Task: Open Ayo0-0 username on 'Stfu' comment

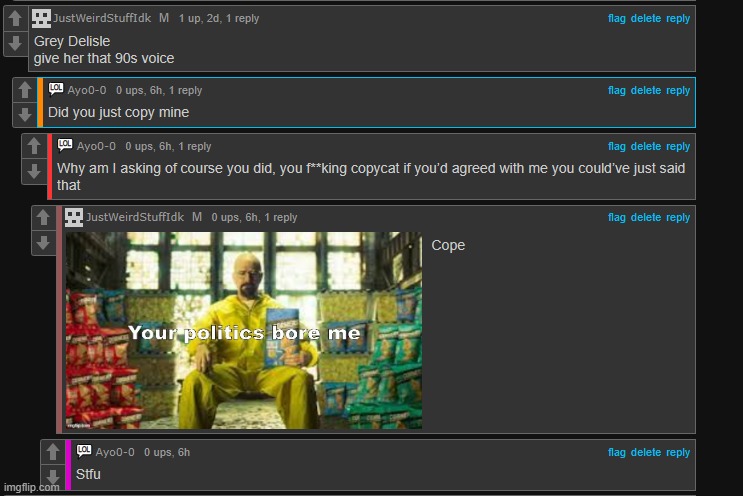Action: coord(115,452)
